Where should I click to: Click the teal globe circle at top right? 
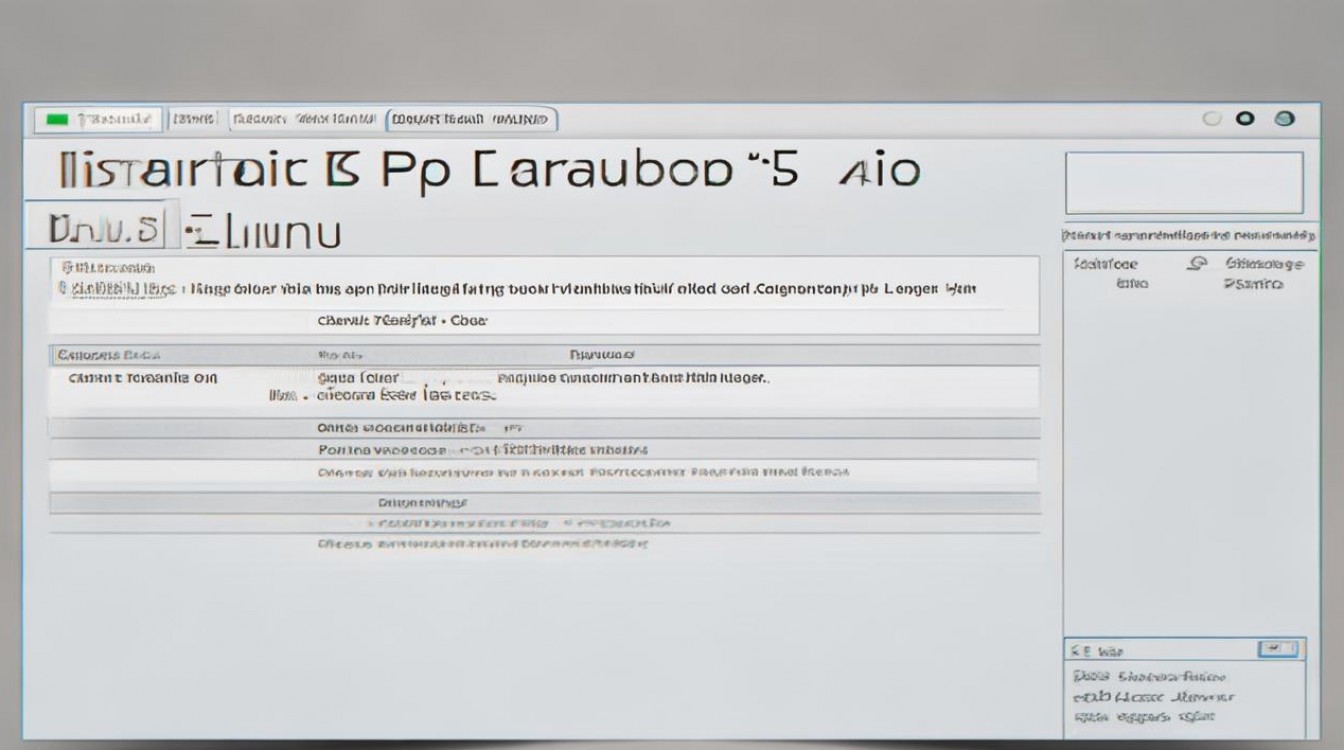pyautogui.click(x=1285, y=119)
